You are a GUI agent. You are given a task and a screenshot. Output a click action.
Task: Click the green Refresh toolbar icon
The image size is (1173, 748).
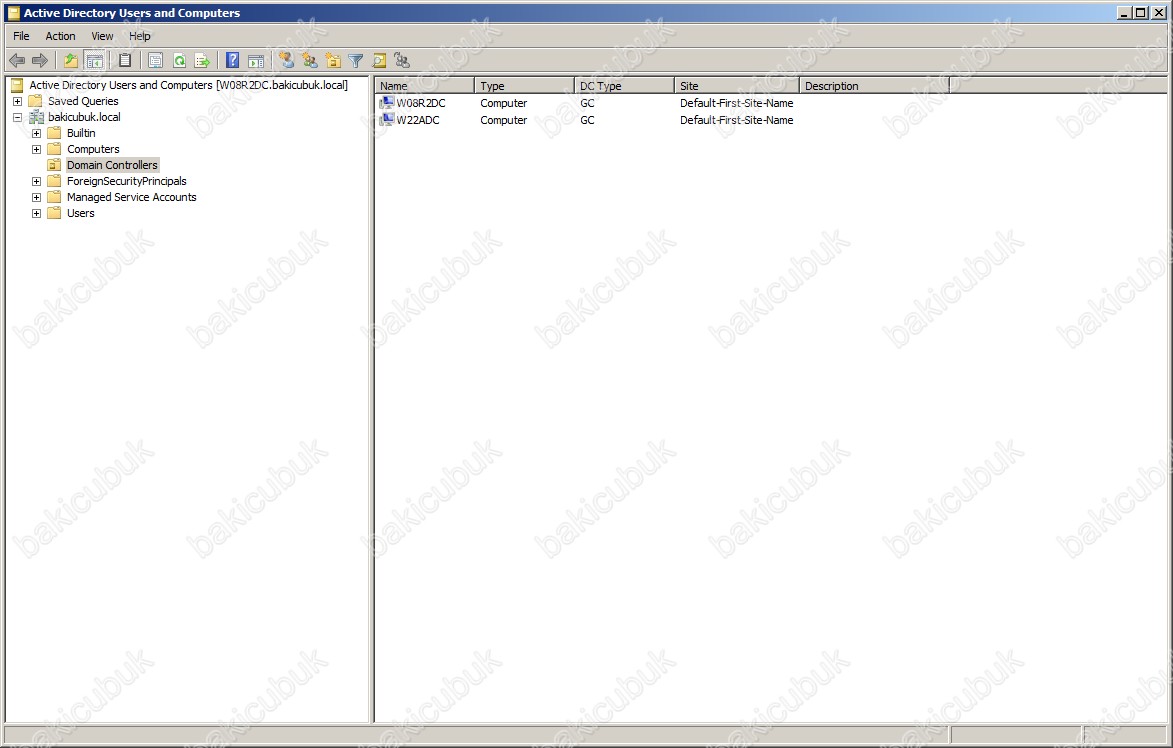coord(179,61)
